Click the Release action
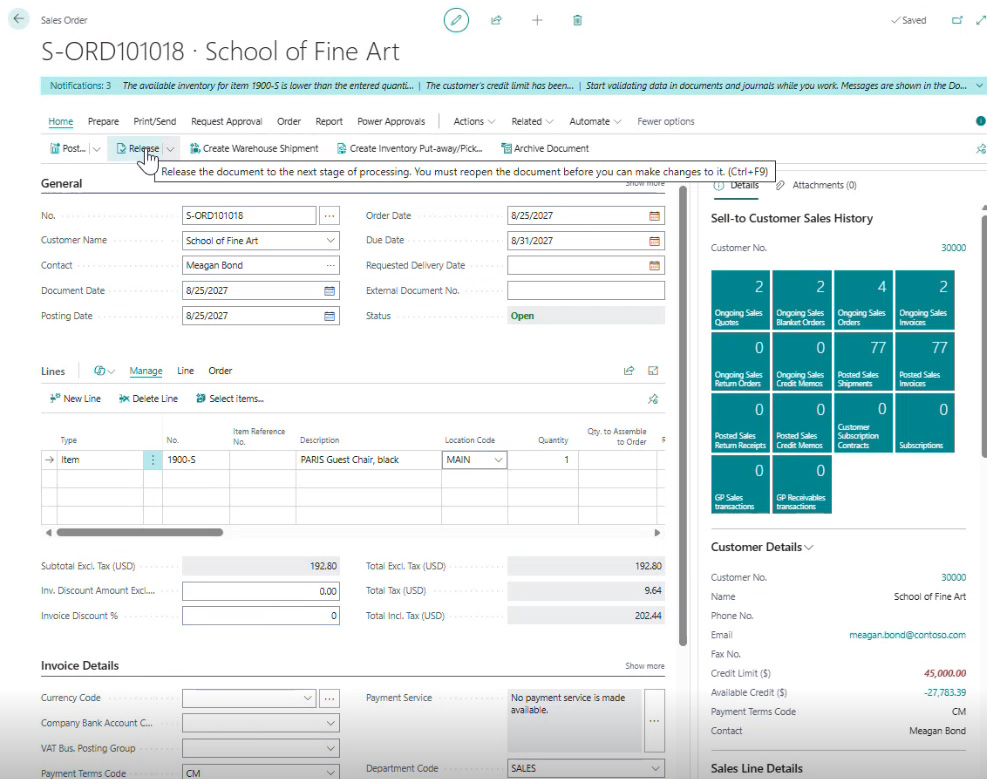 coord(138,149)
